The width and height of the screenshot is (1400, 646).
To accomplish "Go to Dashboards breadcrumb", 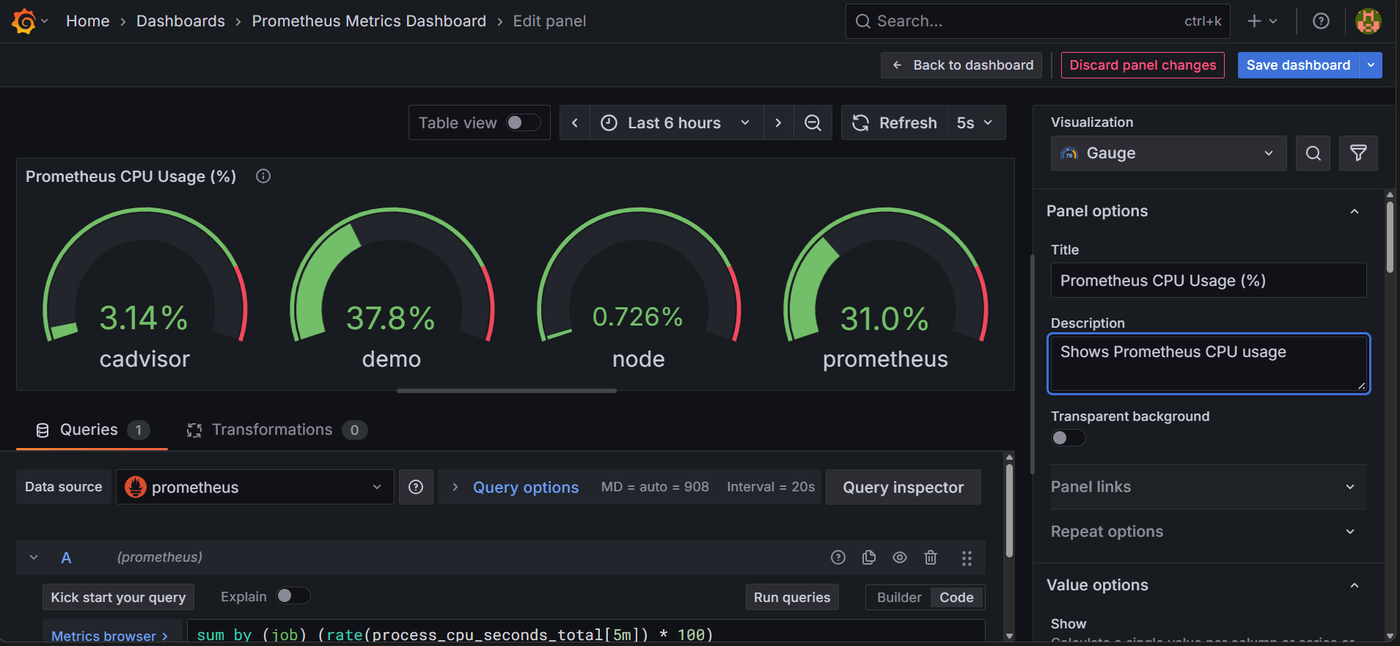I will 180,21.
